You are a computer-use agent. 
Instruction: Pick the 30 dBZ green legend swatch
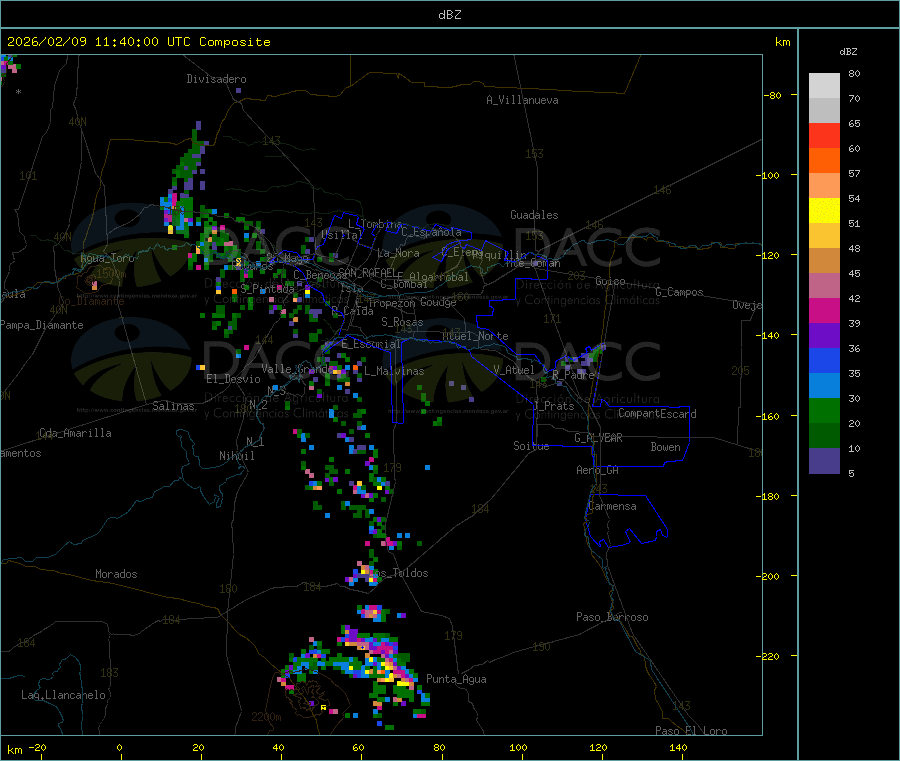tap(824, 410)
